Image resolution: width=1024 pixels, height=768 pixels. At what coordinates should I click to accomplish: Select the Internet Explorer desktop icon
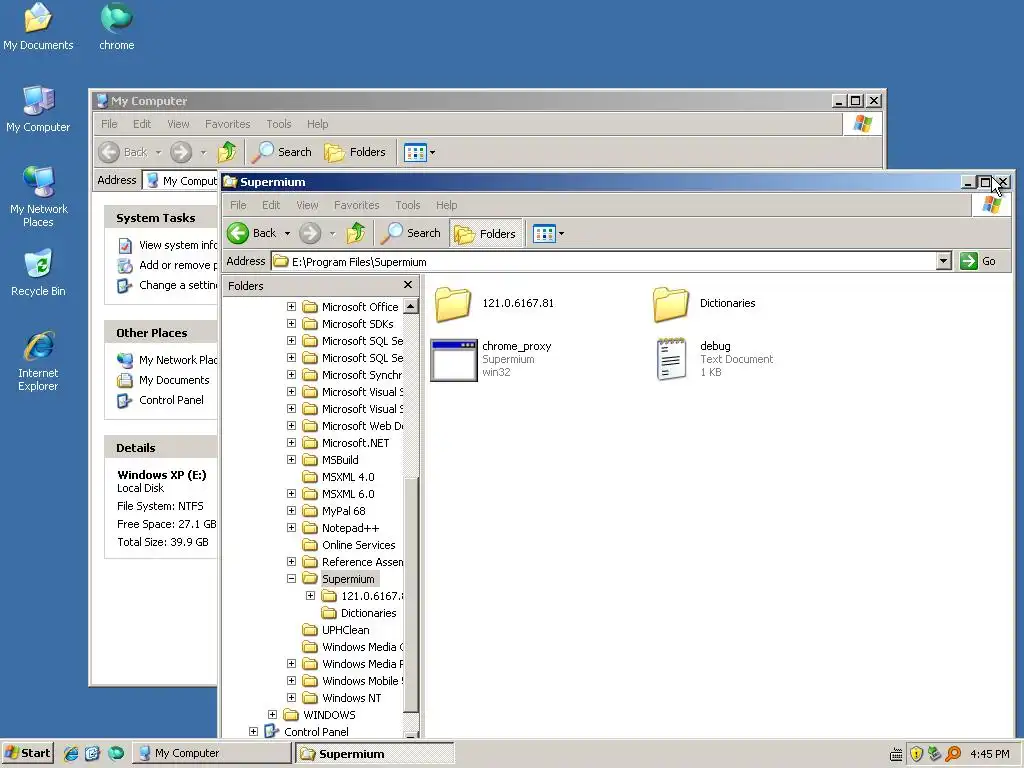pos(38,362)
